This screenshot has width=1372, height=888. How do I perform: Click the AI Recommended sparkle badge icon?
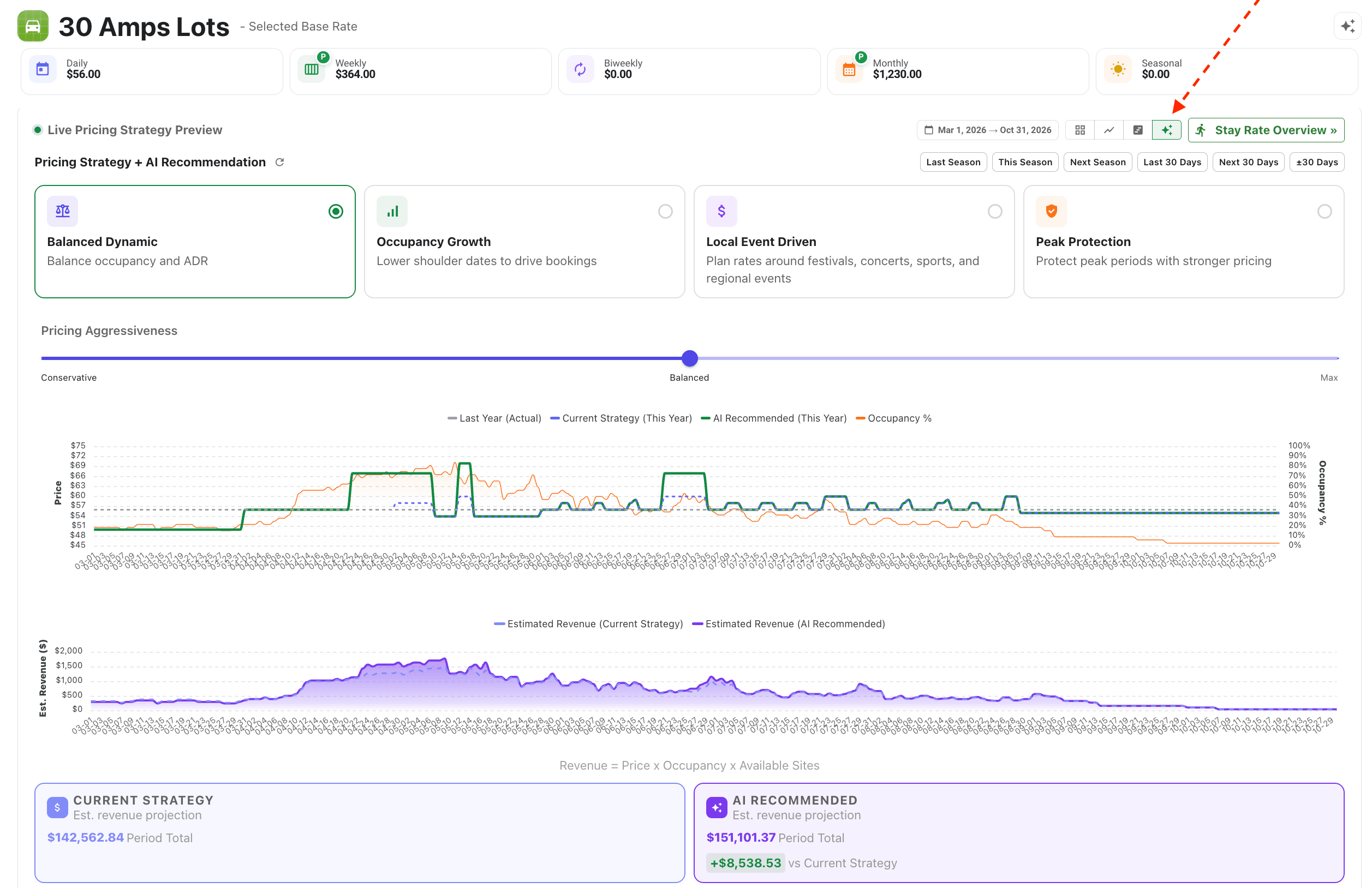(717, 807)
